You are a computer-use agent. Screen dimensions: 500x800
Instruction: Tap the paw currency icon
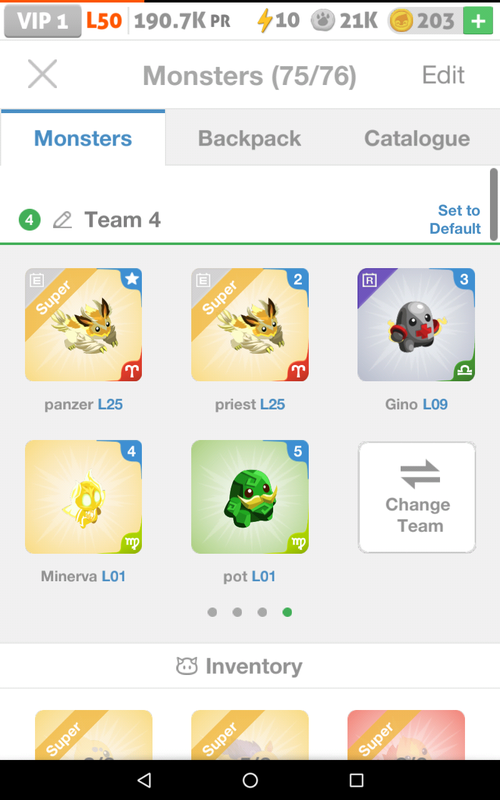[x=323, y=21]
